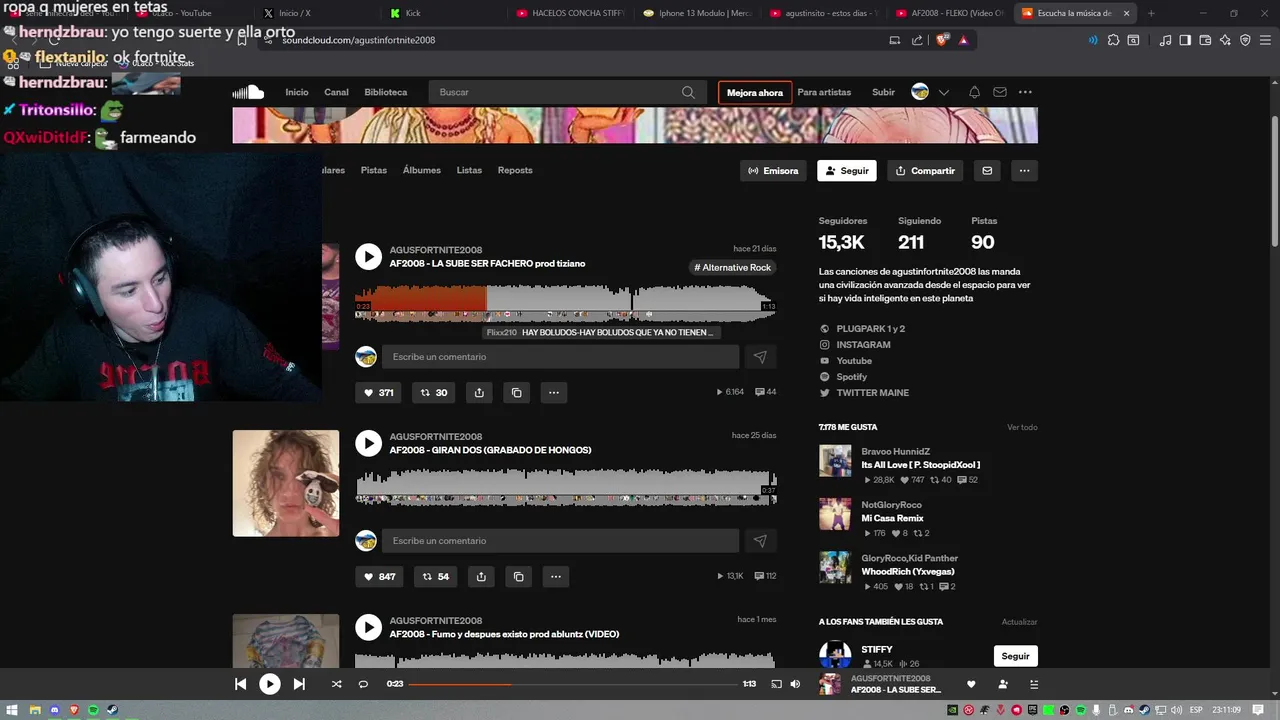1280x720 pixels.
Task: Share LA SUBE SER FACHERO track
Action: pos(479,393)
